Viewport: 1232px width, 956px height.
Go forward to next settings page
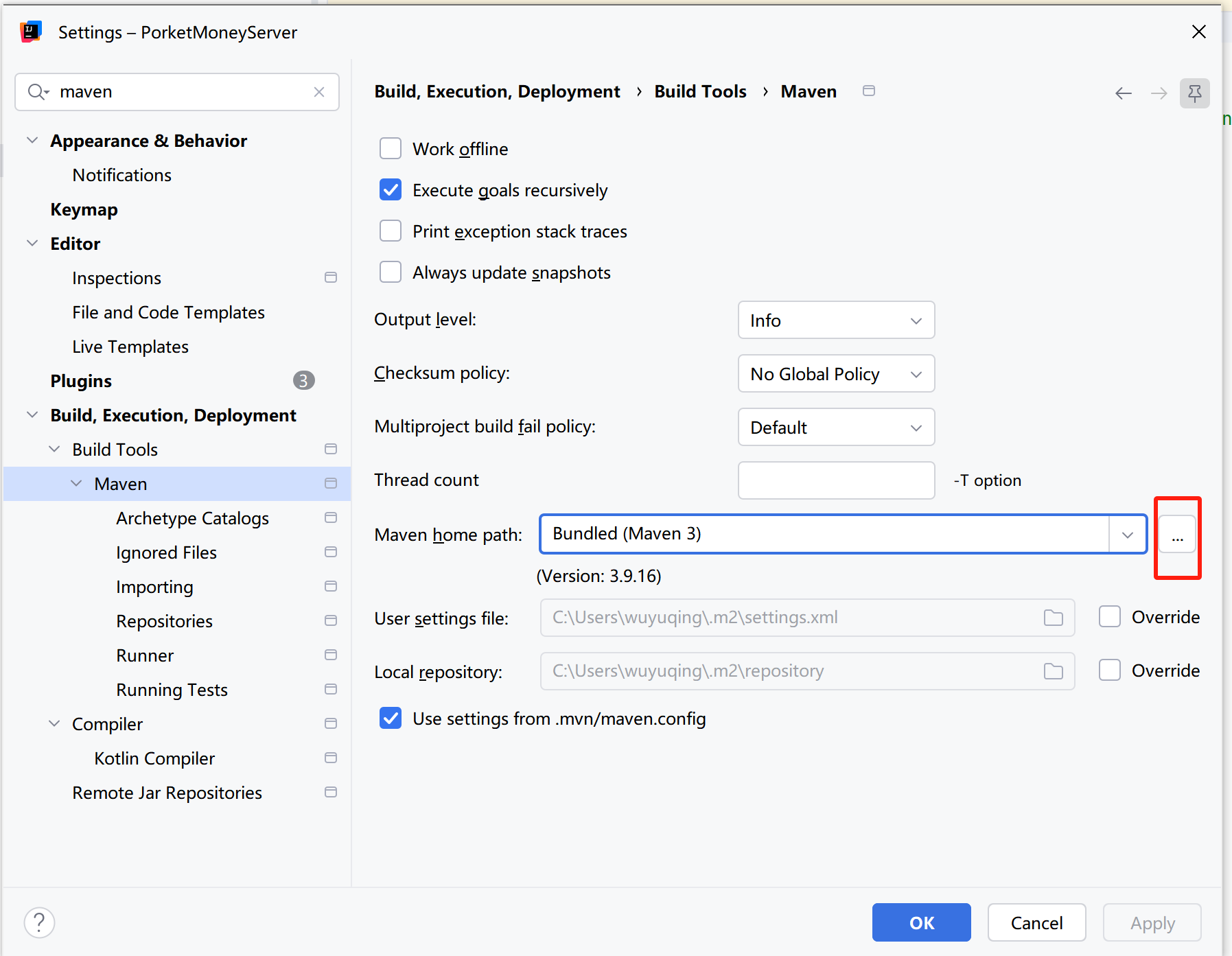(x=1159, y=93)
